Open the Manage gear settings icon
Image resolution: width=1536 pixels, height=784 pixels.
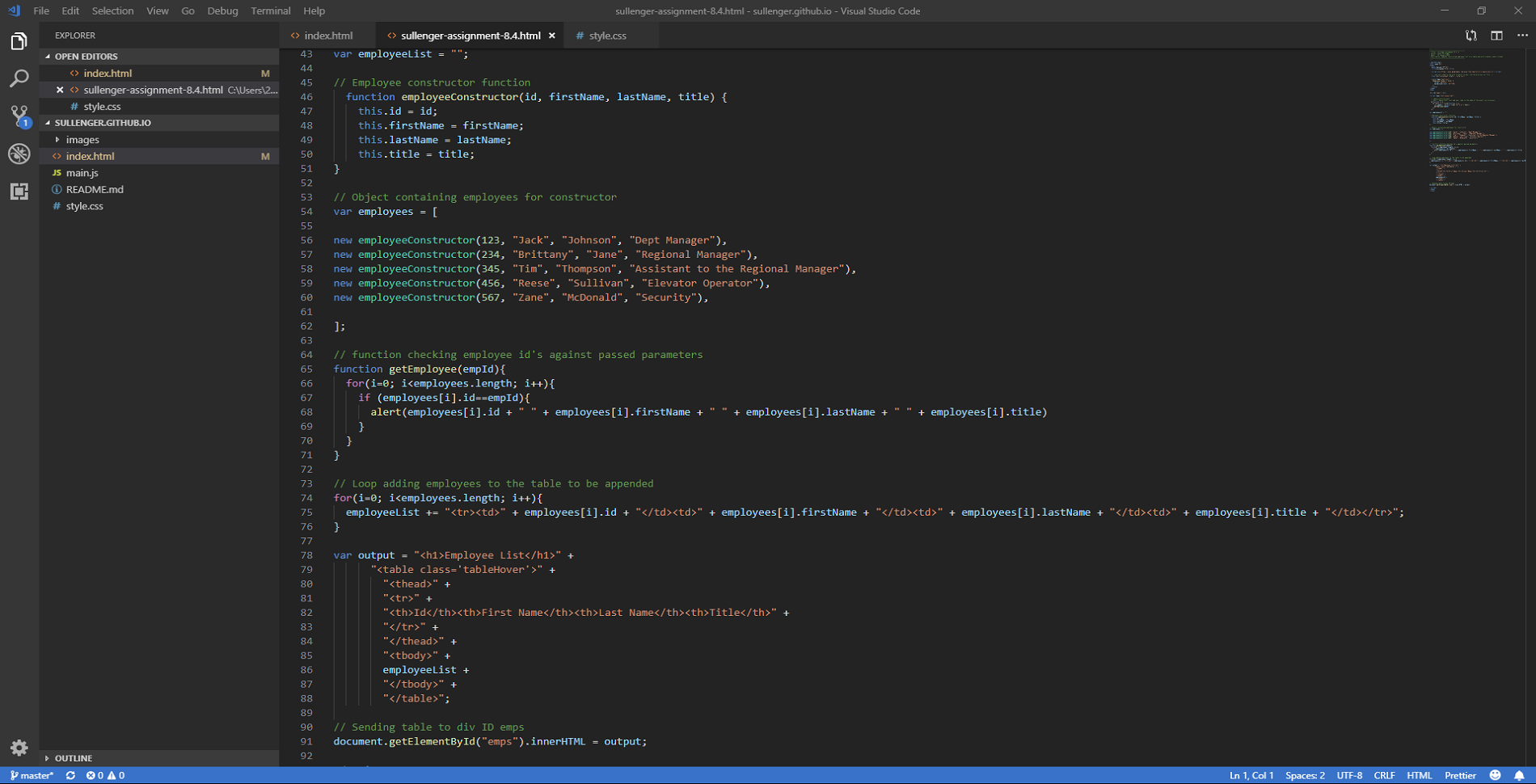[19, 748]
